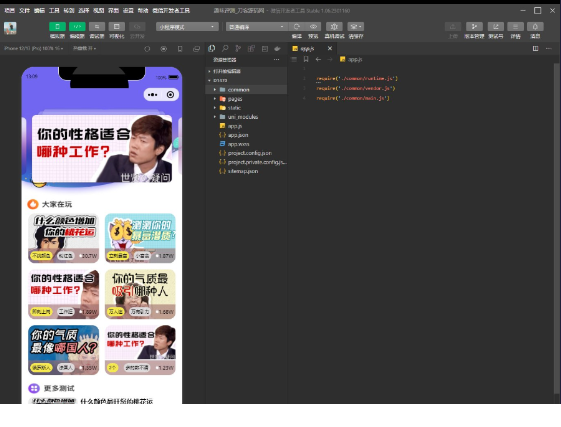Click the real device debugging icon
561x427 pixels.
click(x=334, y=26)
